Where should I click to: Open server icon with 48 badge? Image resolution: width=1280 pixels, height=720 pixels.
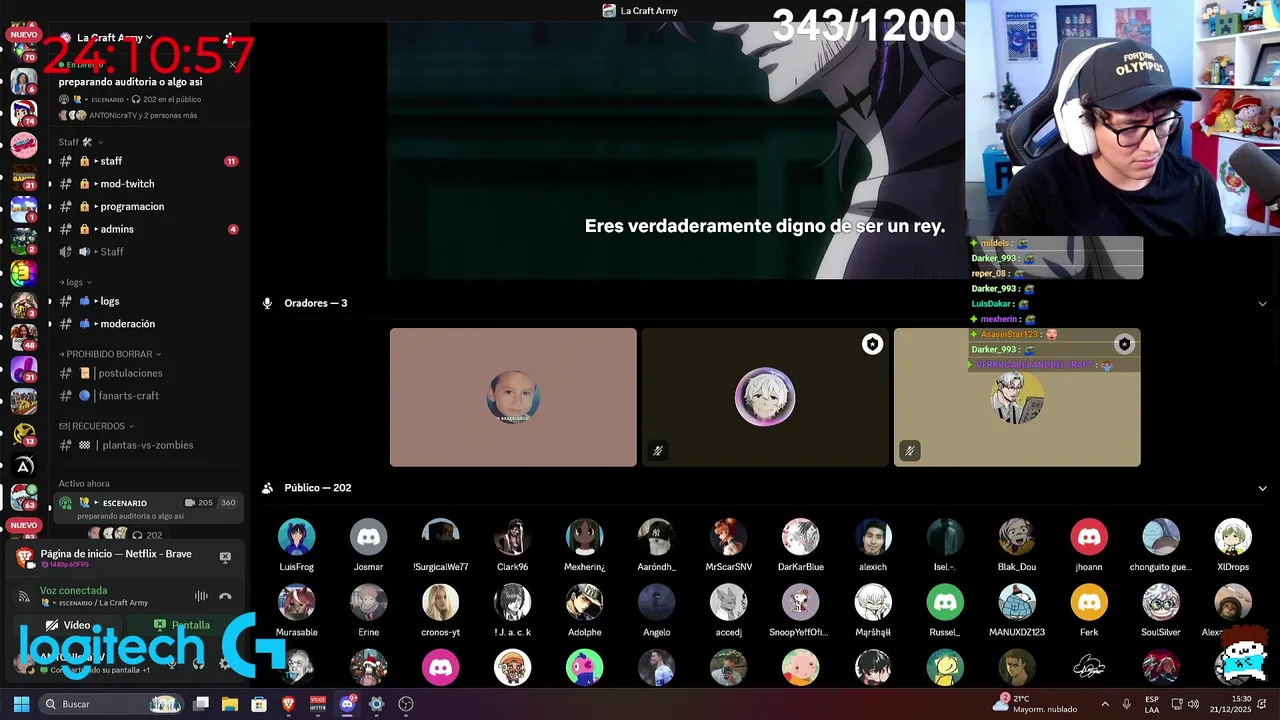[24, 336]
